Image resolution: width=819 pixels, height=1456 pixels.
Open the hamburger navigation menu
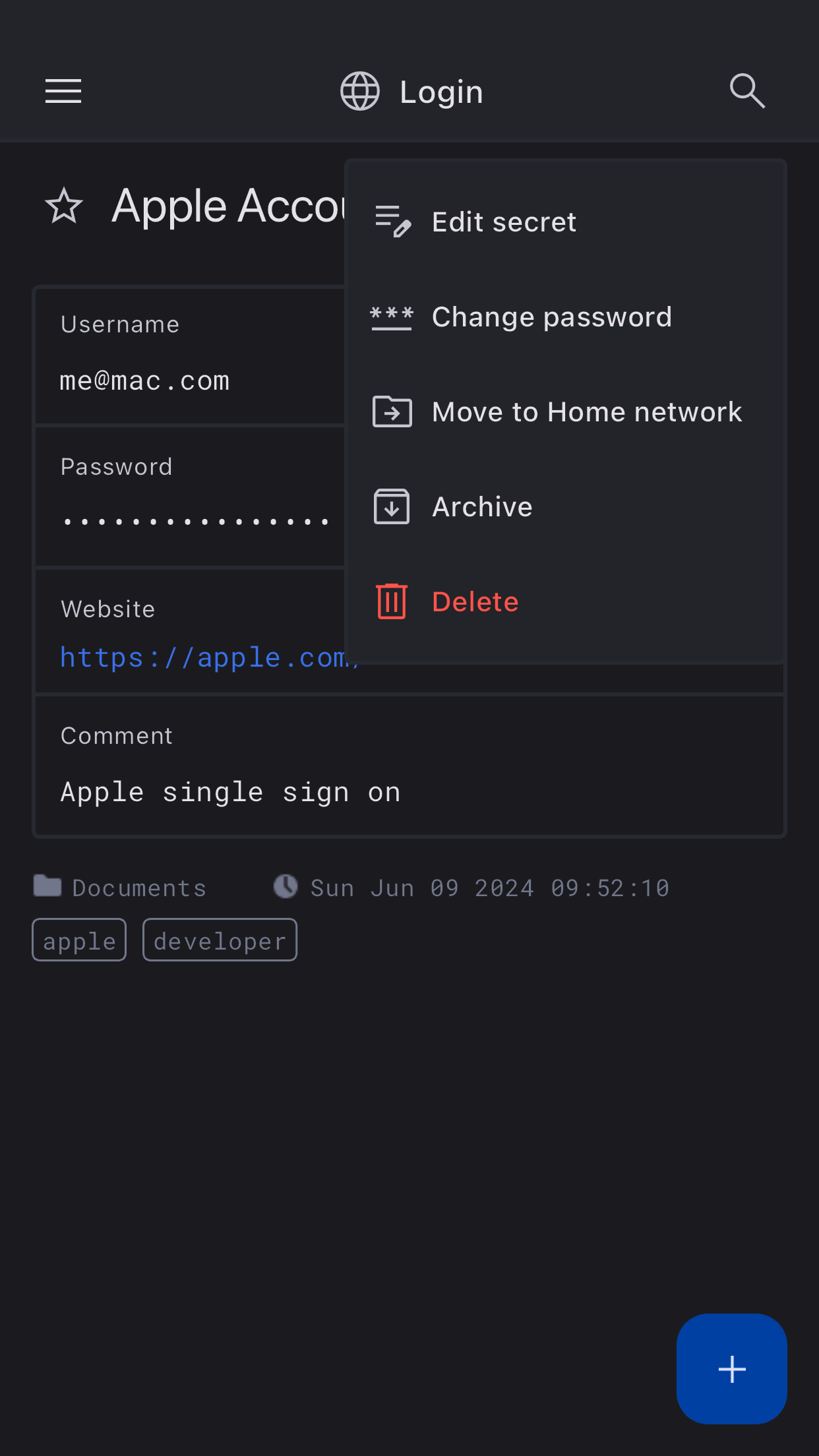coord(63,91)
